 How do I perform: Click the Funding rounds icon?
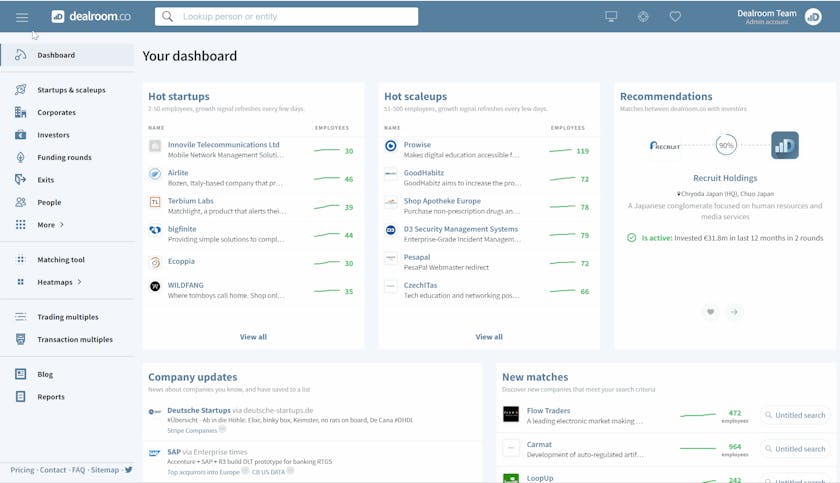click(20, 157)
